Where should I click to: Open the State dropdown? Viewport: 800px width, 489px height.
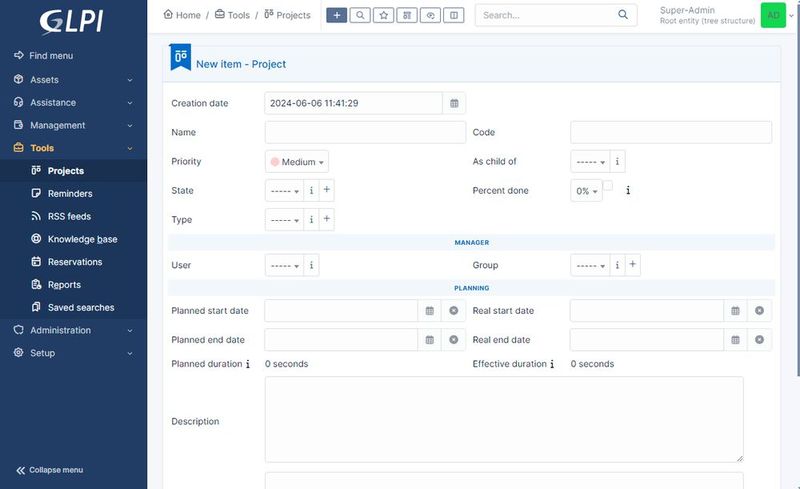(x=284, y=191)
